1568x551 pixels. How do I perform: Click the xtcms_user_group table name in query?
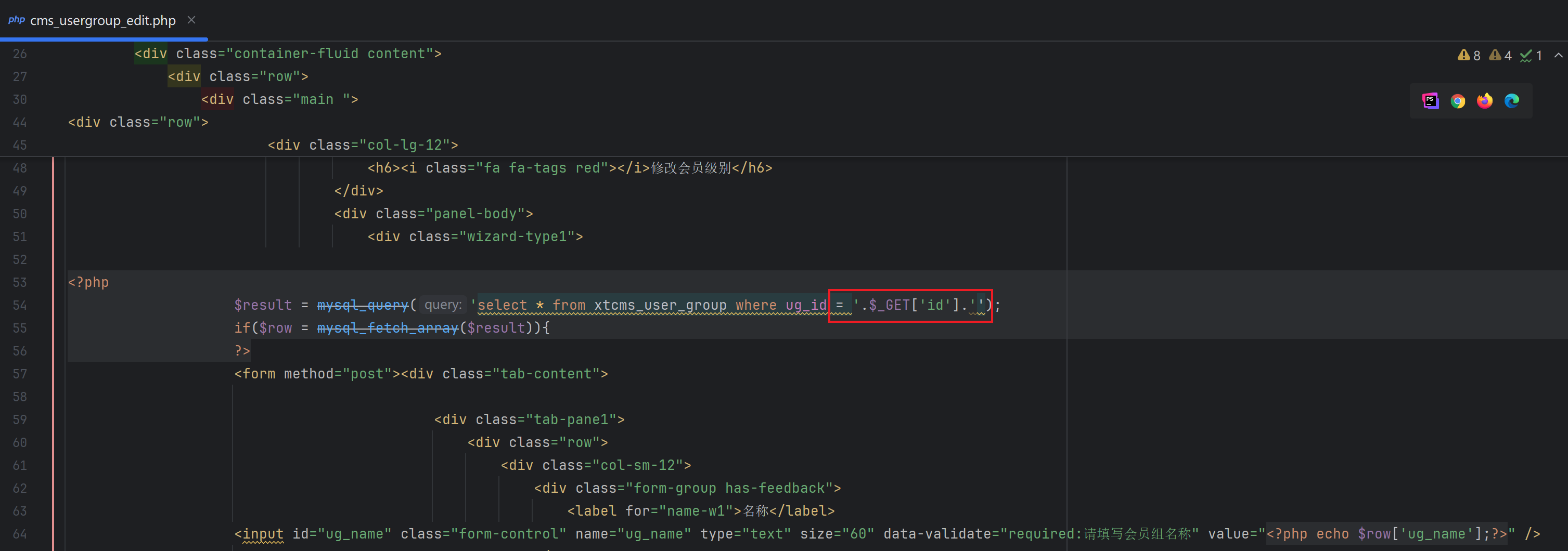pos(660,305)
